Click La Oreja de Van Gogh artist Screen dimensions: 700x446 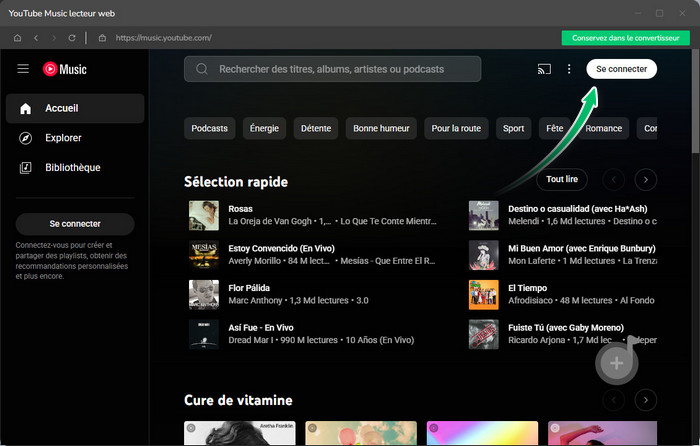click(270, 221)
